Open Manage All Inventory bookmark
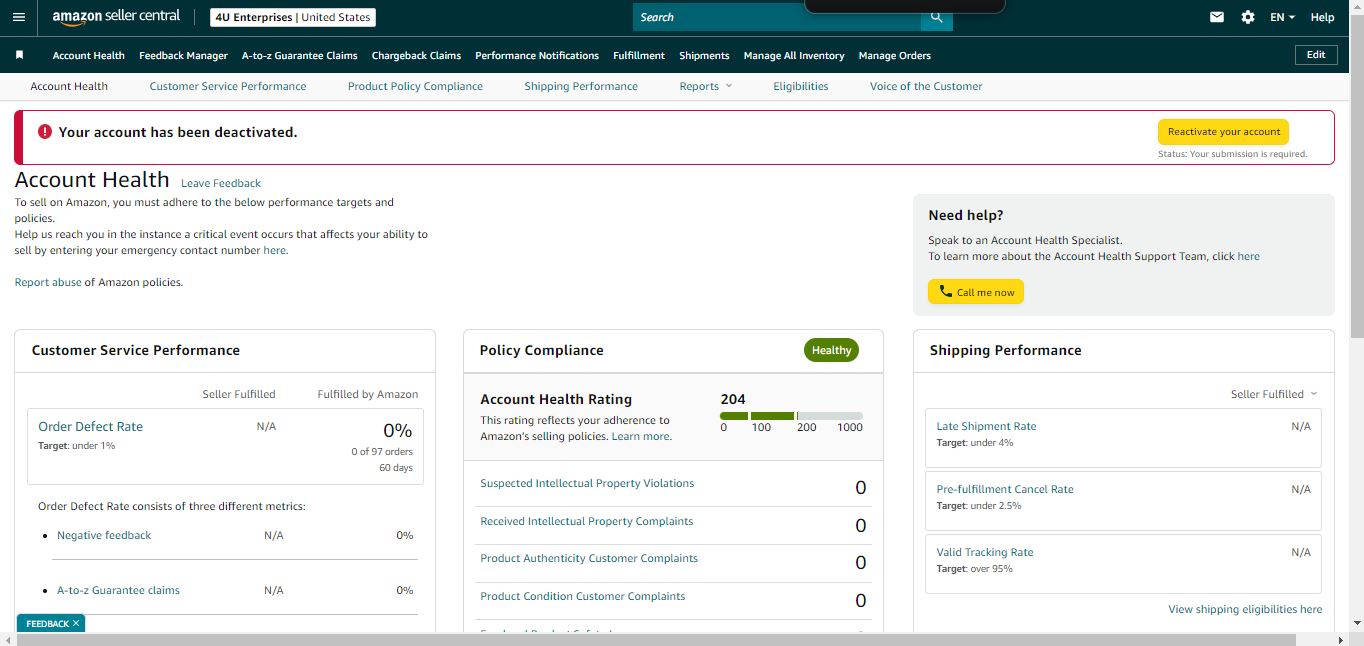This screenshot has height=646, width=1364. pos(794,55)
